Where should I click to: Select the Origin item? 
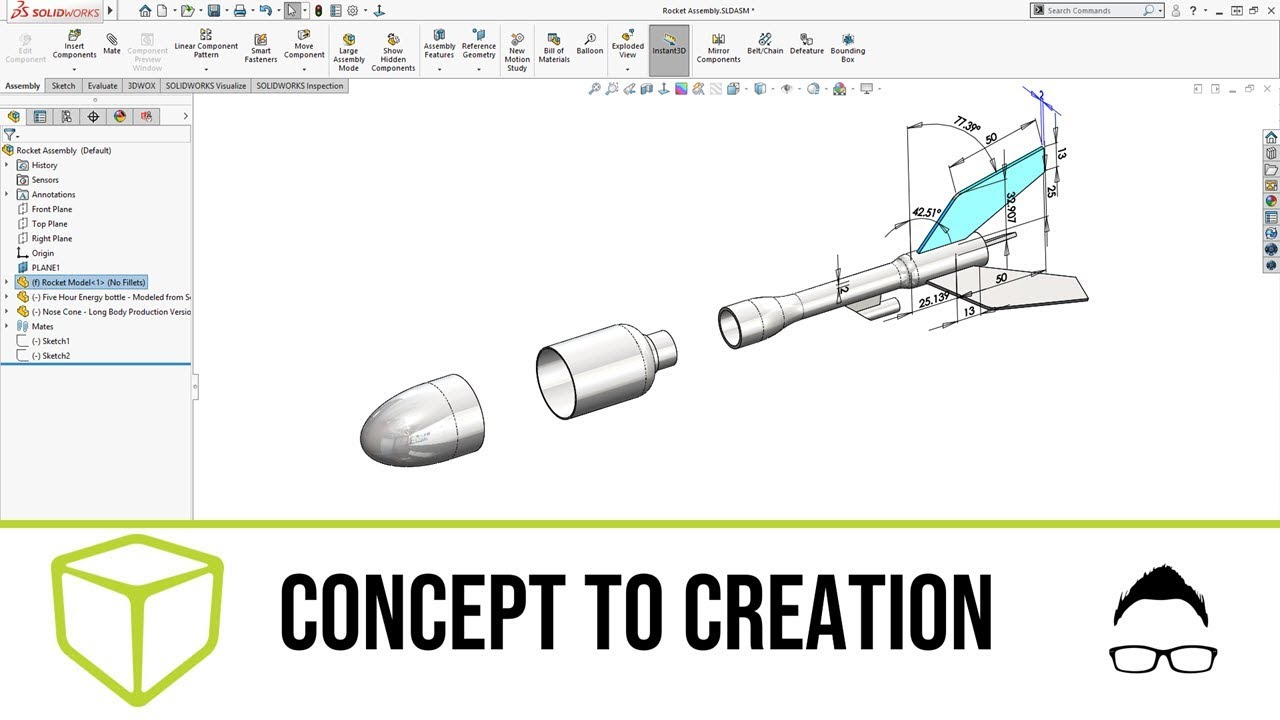click(x=43, y=253)
